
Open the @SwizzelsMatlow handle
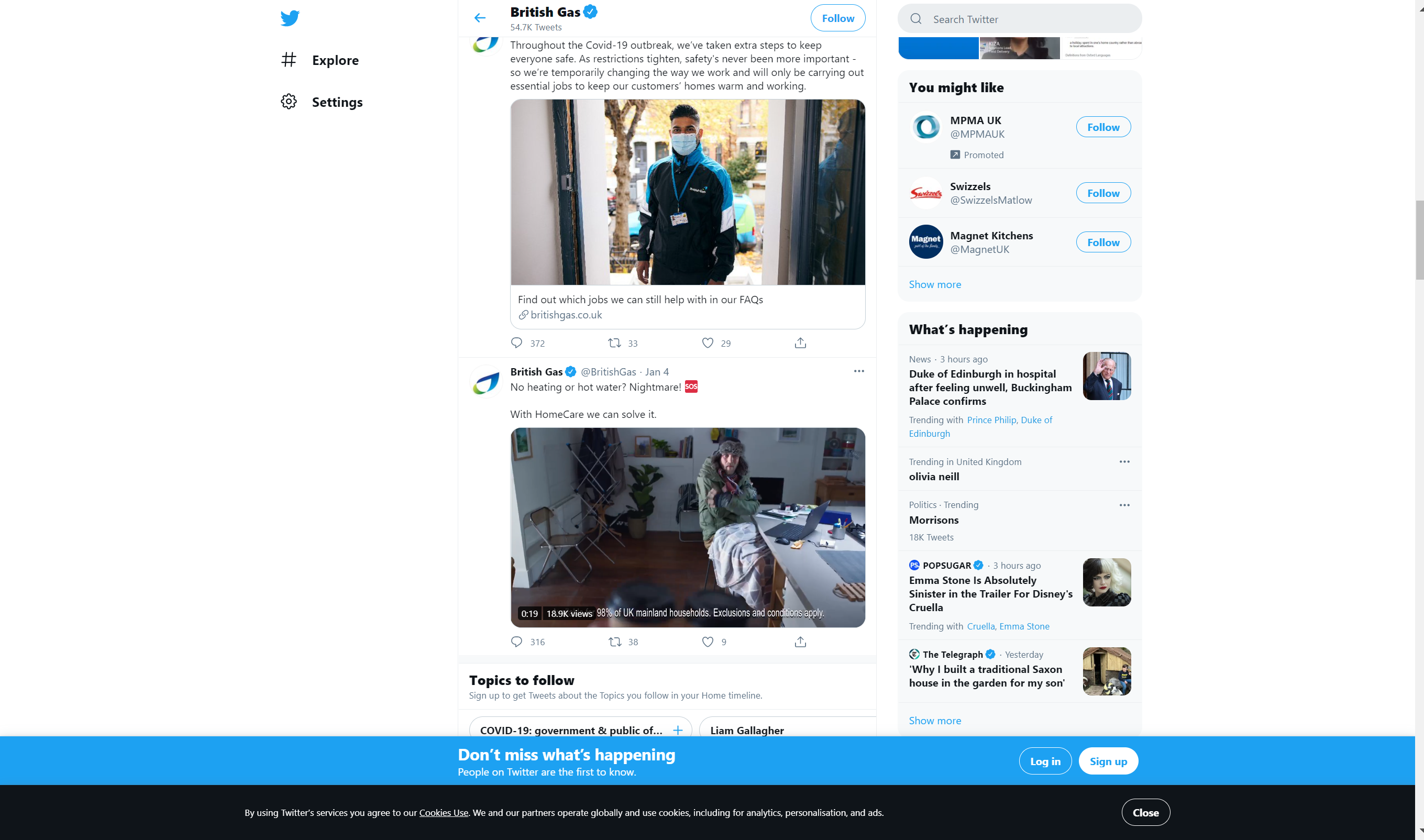[x=990, y=201]
